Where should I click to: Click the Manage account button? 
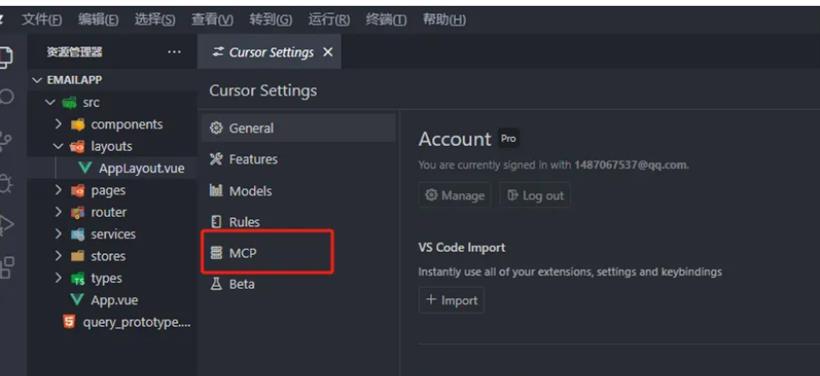(x=454, y=196)
